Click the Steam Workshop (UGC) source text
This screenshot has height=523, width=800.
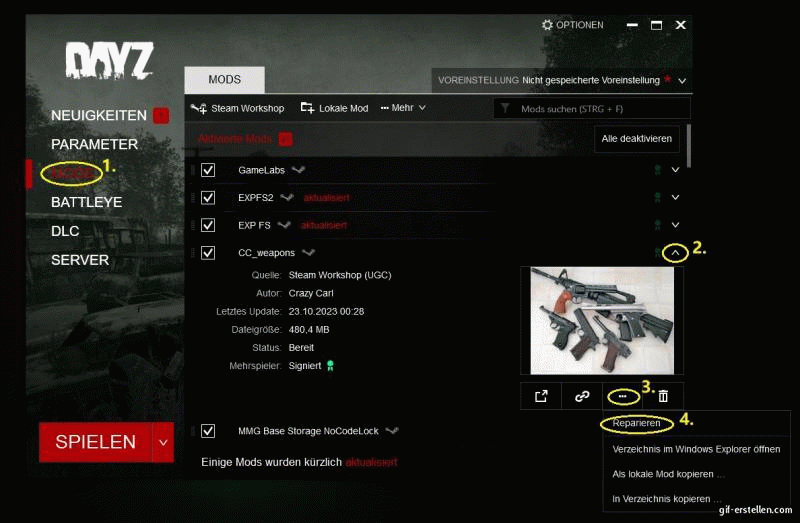340,275
